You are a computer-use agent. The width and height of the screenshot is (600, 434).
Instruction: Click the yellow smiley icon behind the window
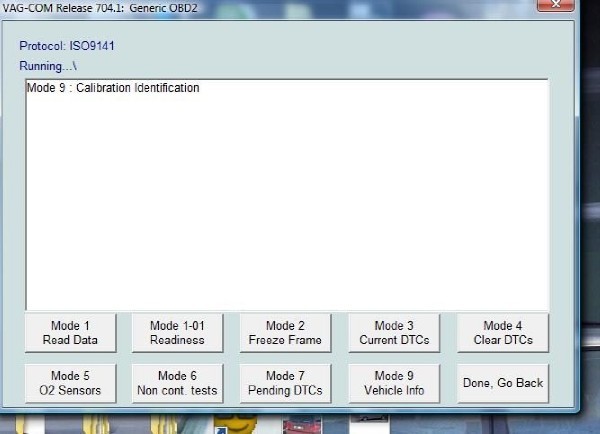tap(235, 424)
